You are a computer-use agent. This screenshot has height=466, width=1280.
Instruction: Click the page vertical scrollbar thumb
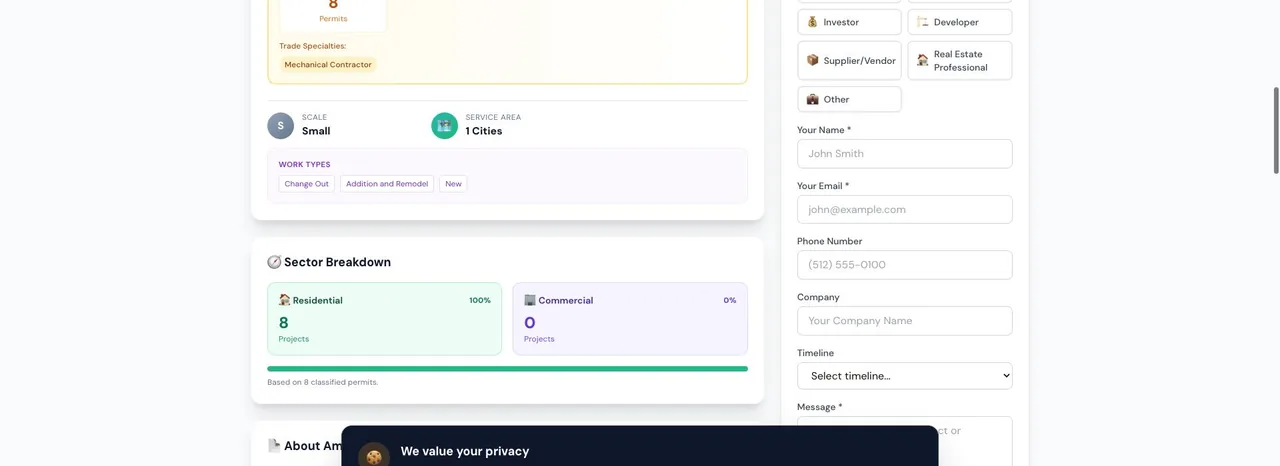click(1275, 130)
